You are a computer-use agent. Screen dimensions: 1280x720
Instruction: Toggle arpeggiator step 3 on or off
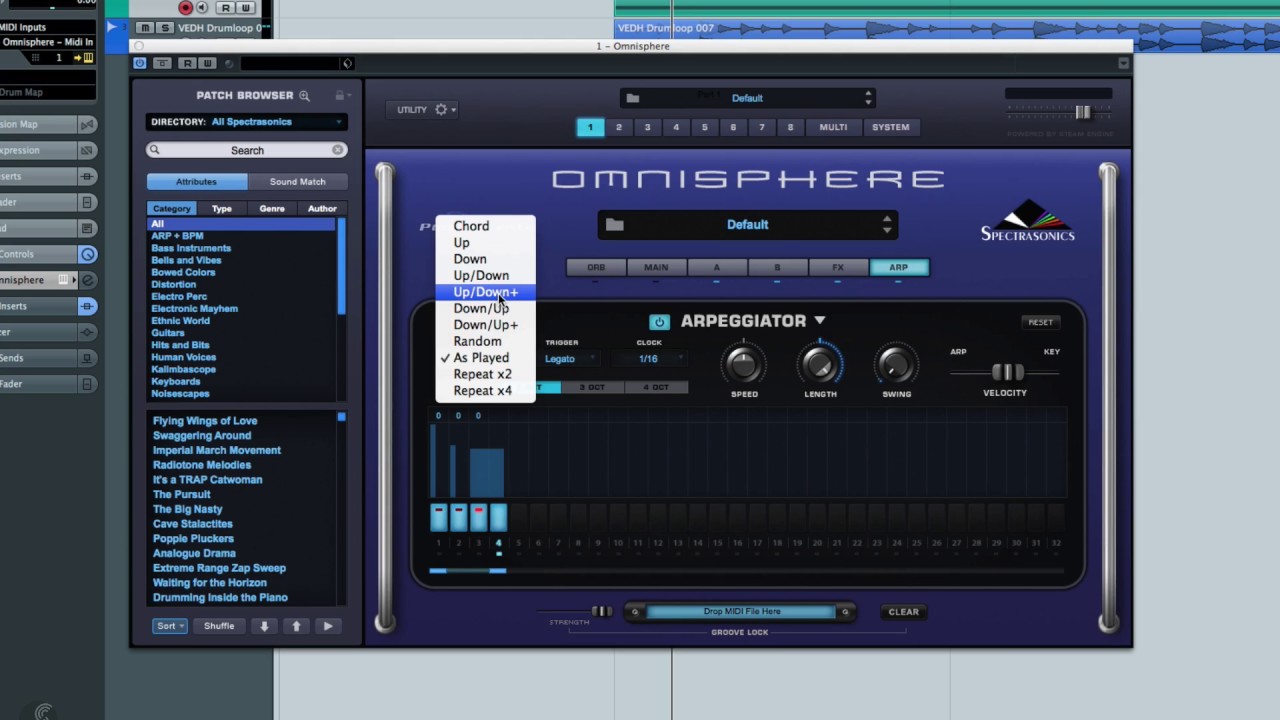tap(479, 517)
